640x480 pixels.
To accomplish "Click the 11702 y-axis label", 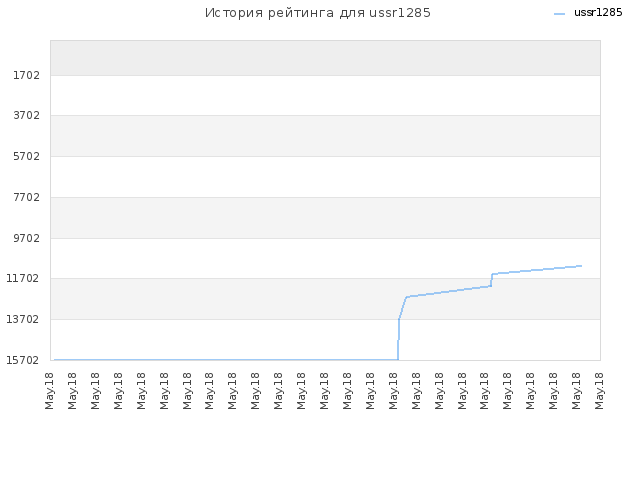I will point(23,278).
